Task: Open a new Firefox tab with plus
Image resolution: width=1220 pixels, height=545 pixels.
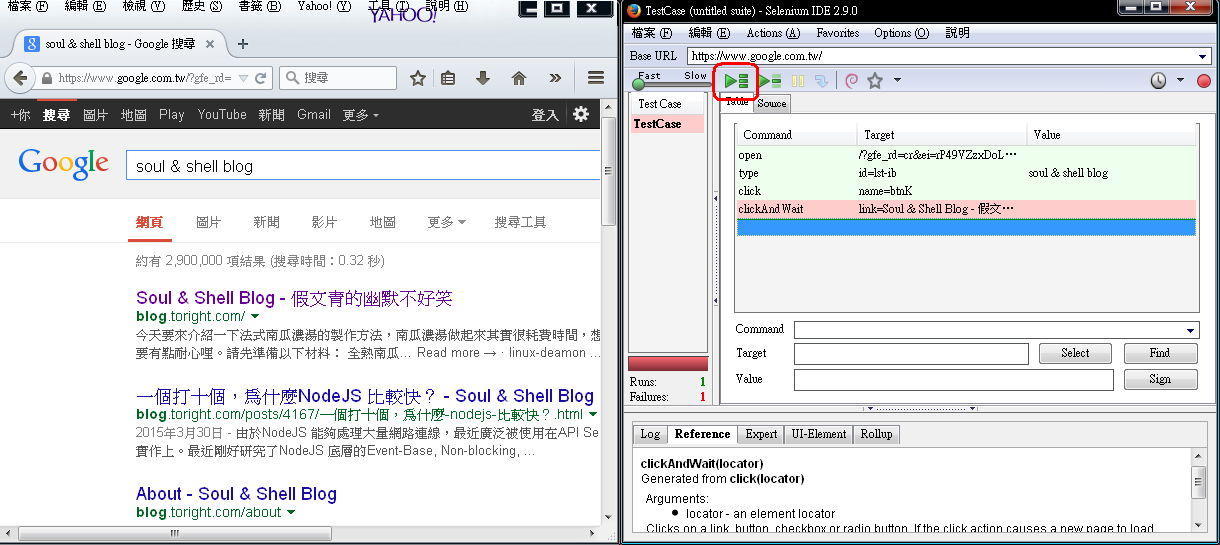Action: coord(243,44)
